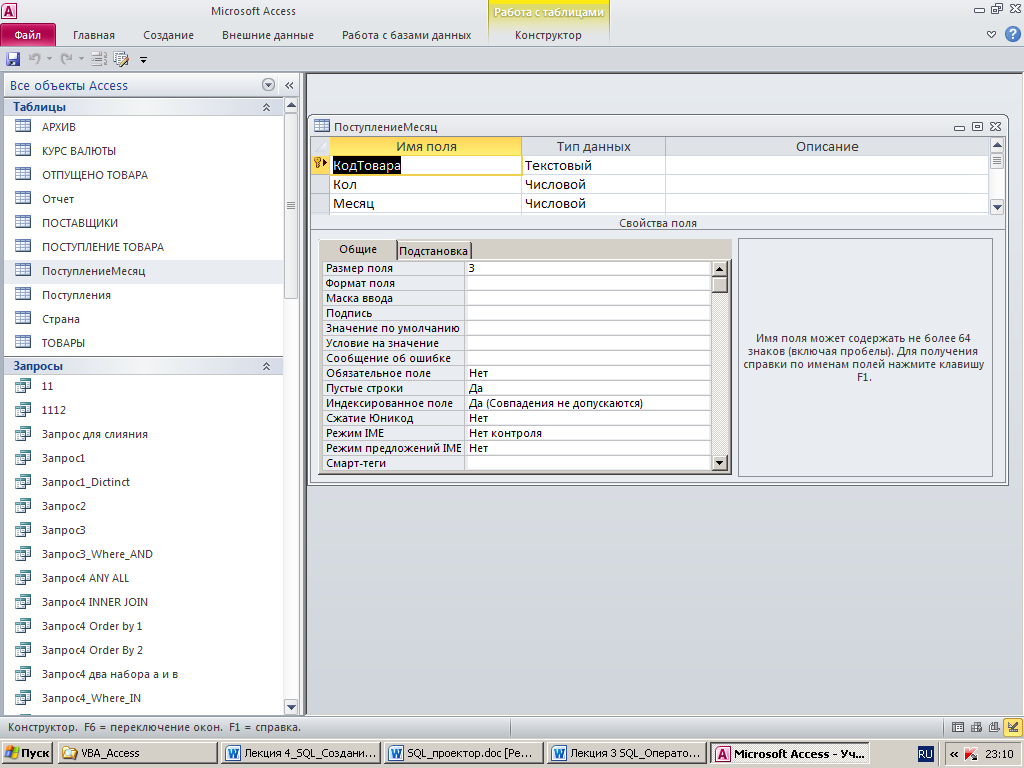Click Текстовый data type cell for КодТовара
1024x768 pixels.
(594, 165)
